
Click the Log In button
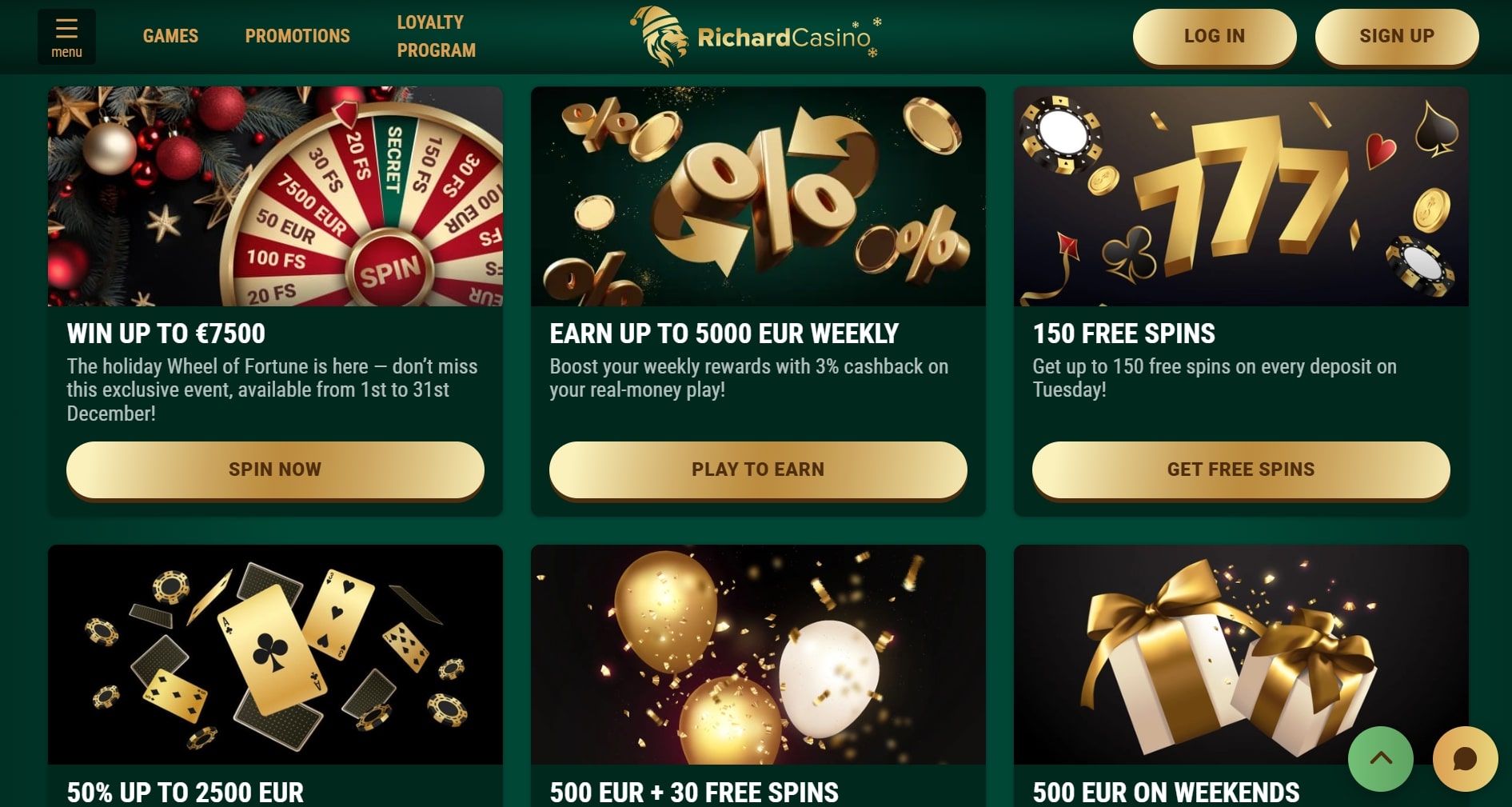pos(1215,36)
